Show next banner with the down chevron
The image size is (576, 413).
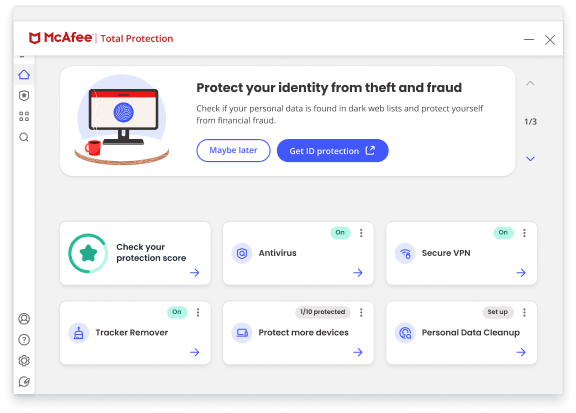coord(530,159)
